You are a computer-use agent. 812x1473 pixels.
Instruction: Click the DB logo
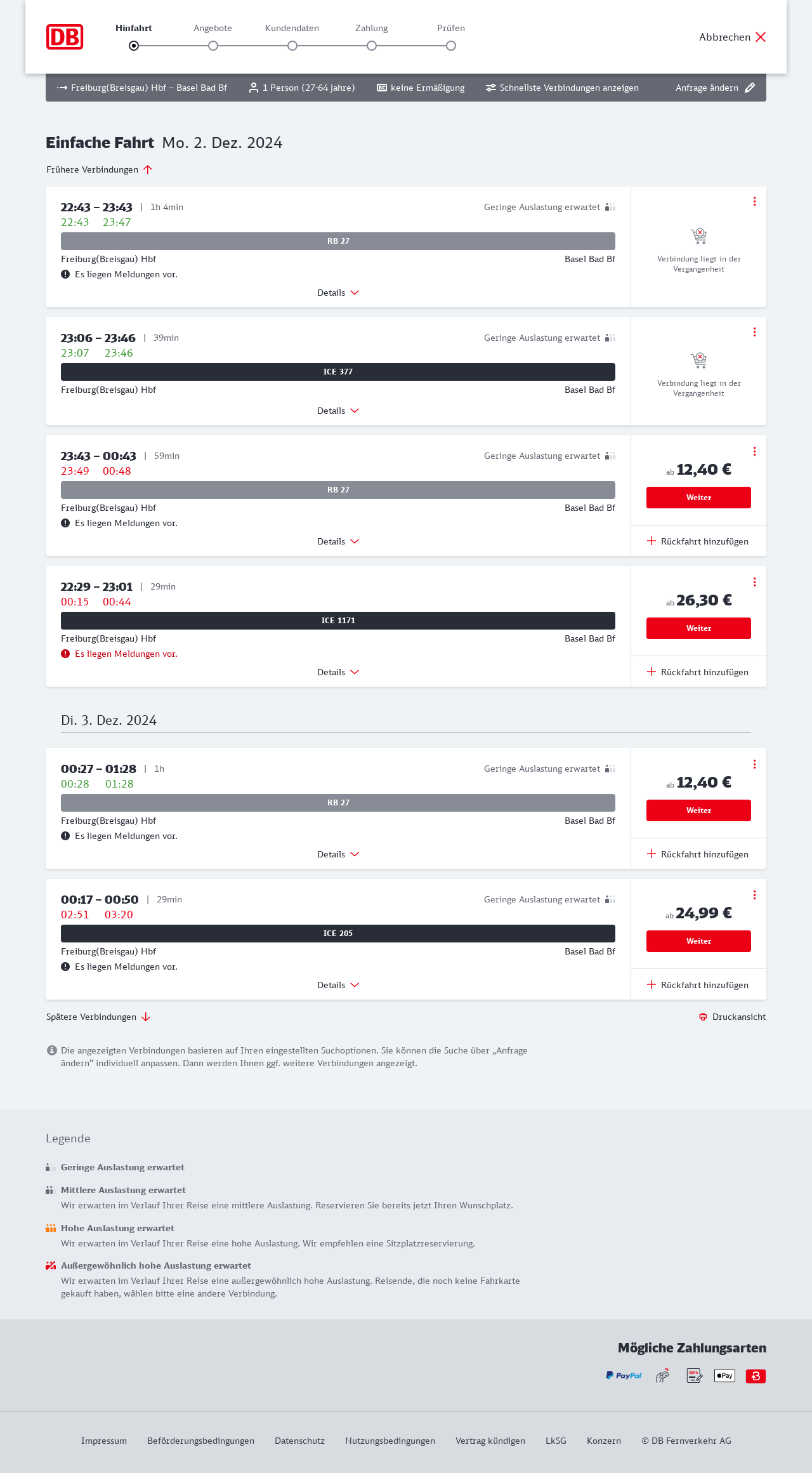[x=65, y=37]
